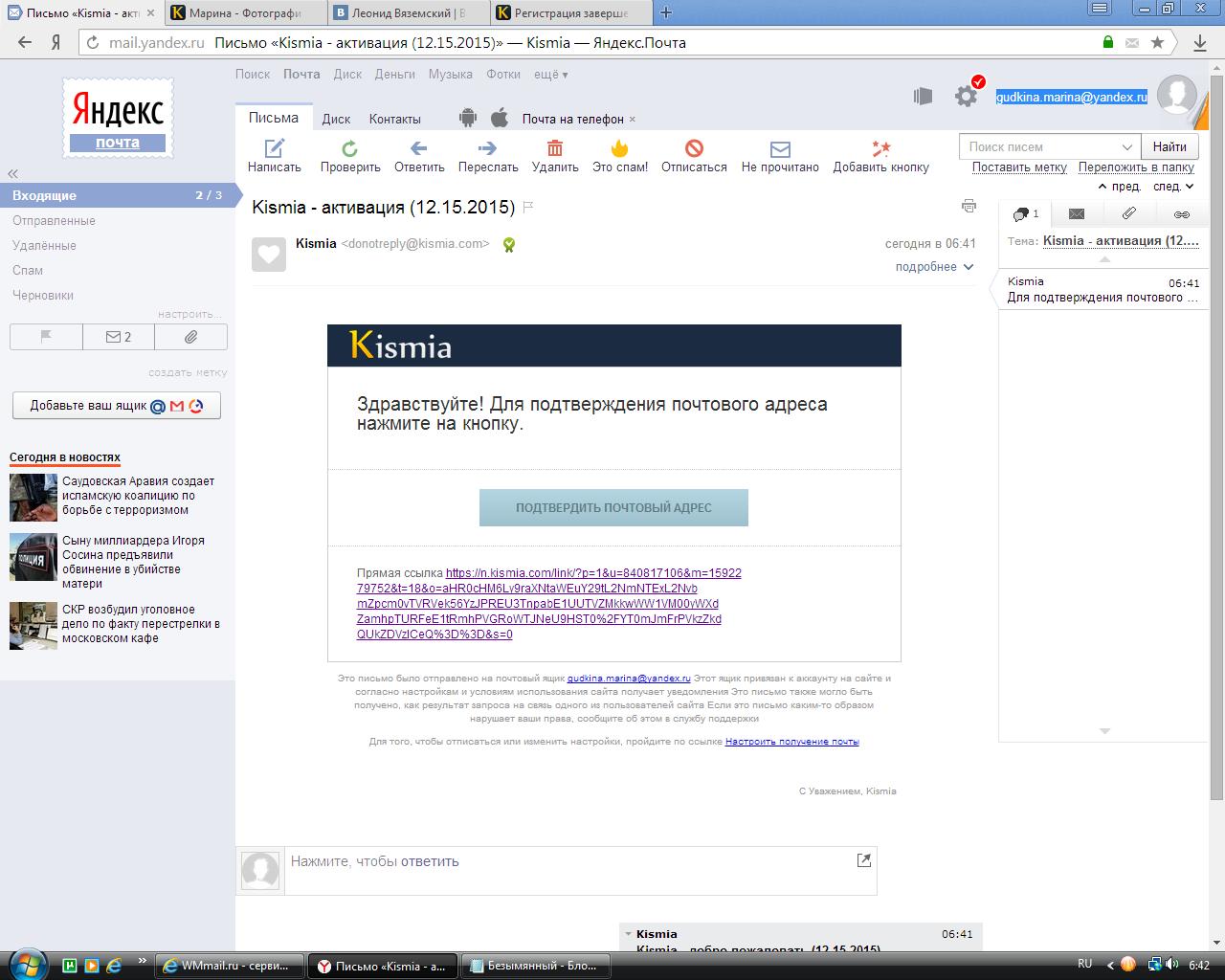
Task: Open Переложить в папку link
Action: pyautogui.click(x=1136, y=167)
